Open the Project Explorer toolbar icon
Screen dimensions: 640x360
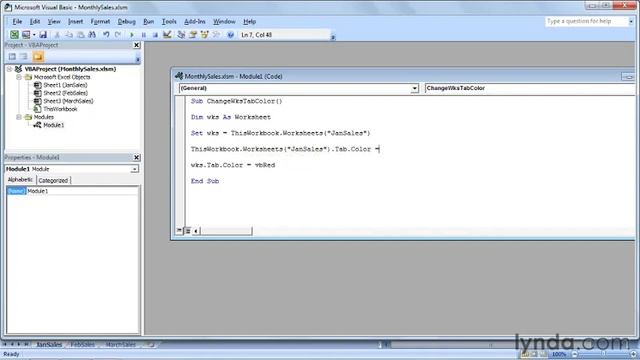pyautogui.click(x=181, y=35)
